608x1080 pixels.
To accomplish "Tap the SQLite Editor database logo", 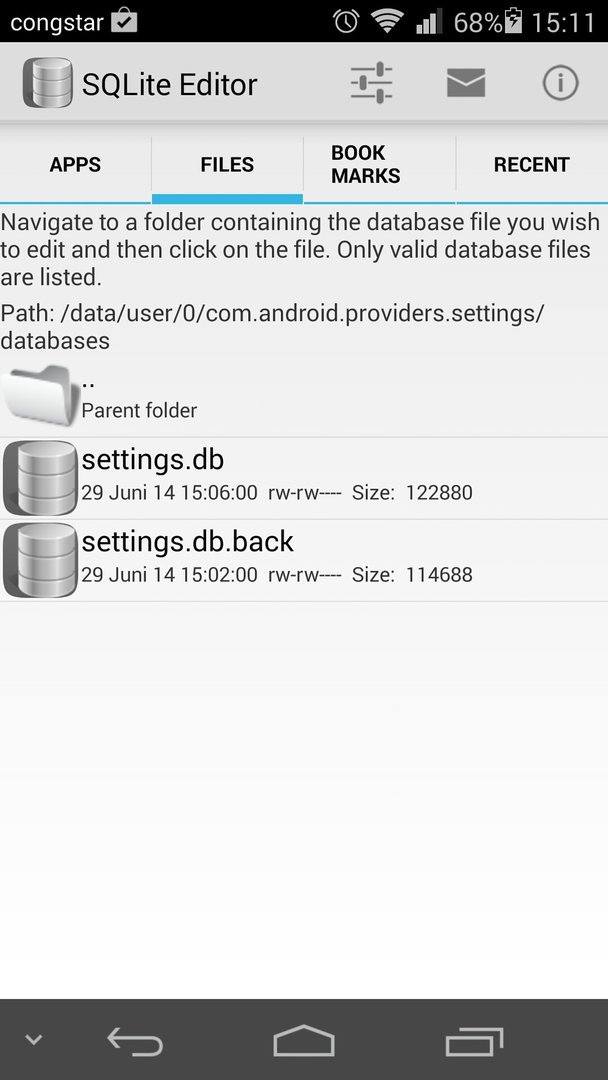I will pos(48,83).
